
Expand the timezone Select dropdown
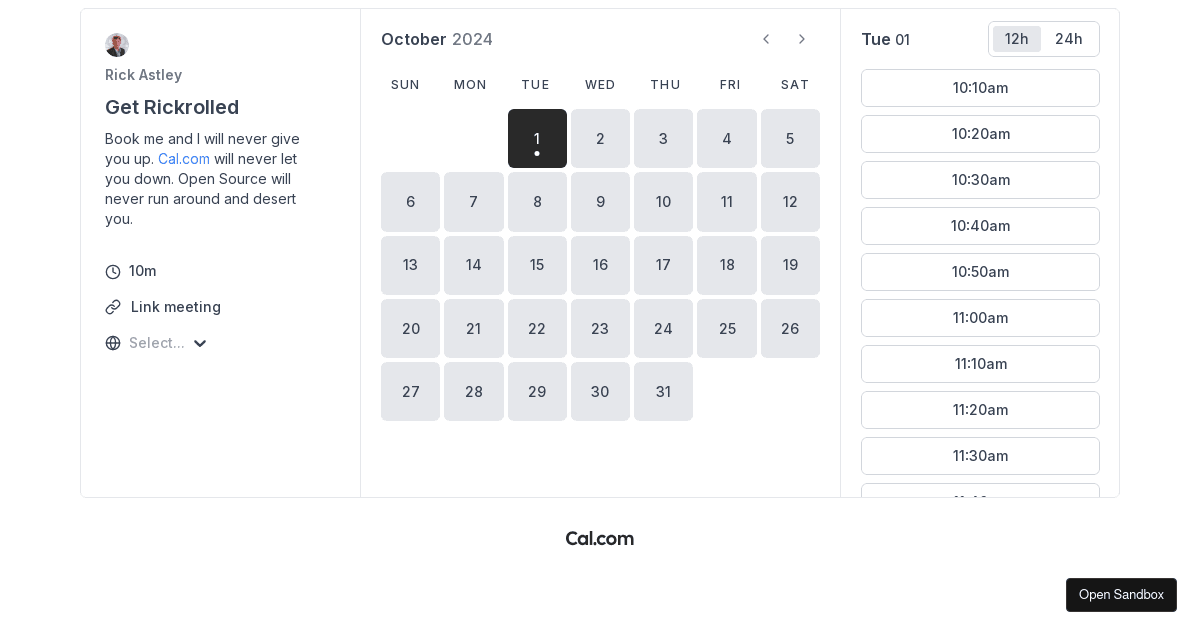[x=157, y=343]
